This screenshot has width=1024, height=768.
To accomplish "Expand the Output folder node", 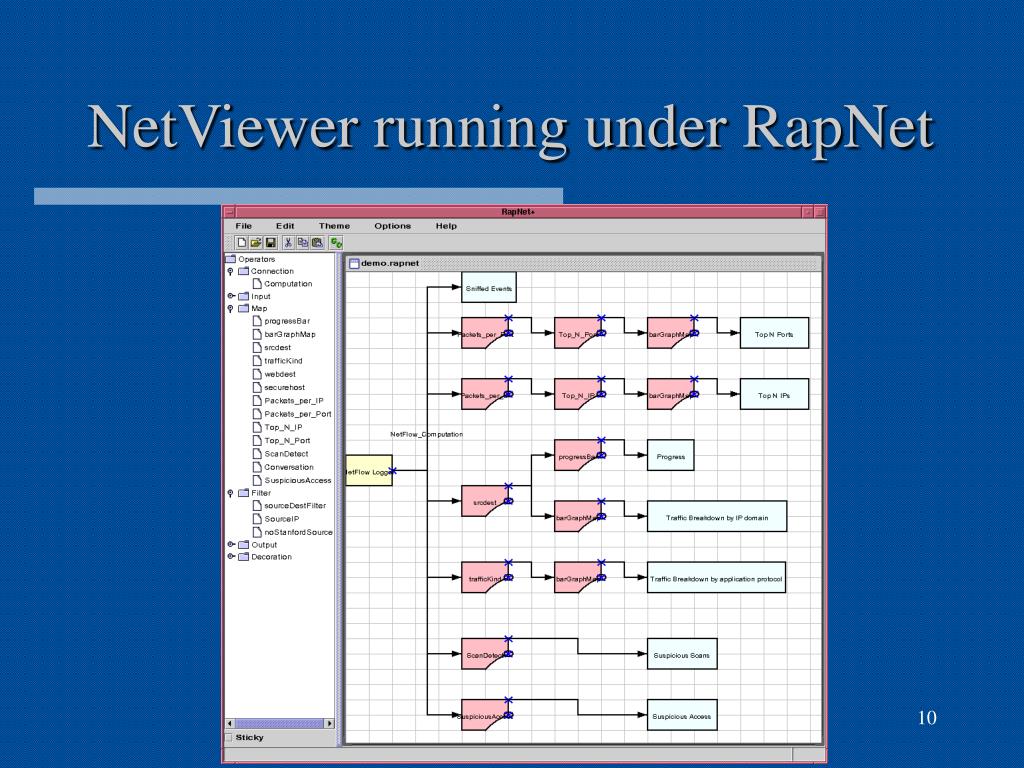I will (230, 545).
